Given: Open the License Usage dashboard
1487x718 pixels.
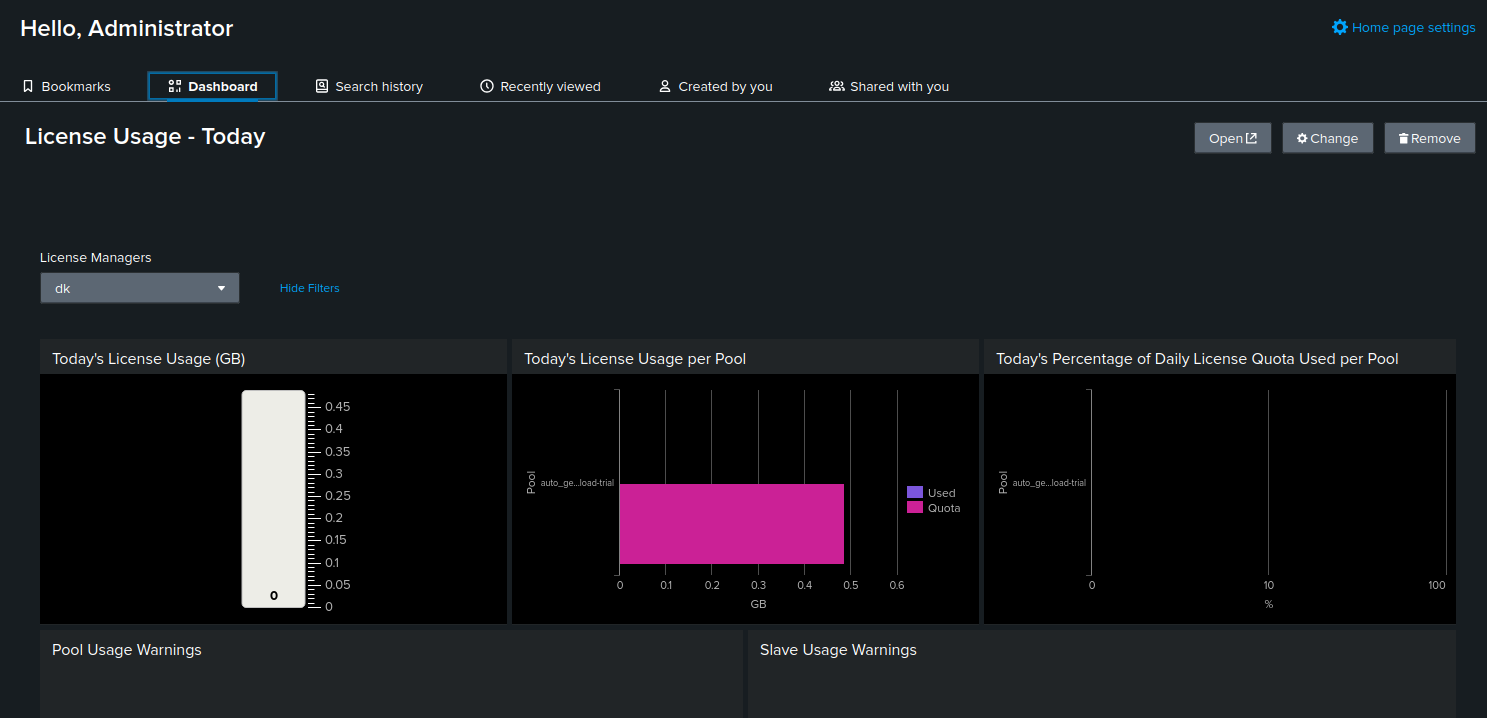Looking at the screenshot, I should click(1232, 137).
